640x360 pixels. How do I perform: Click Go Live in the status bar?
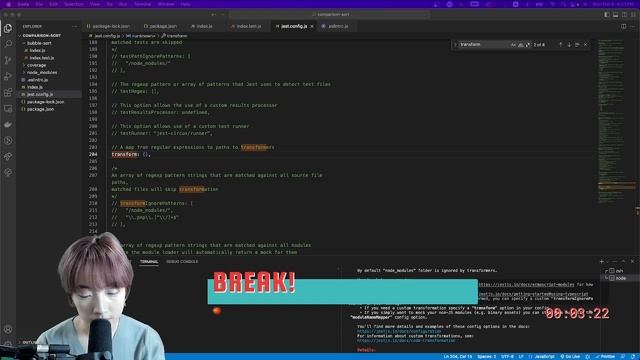570,357
